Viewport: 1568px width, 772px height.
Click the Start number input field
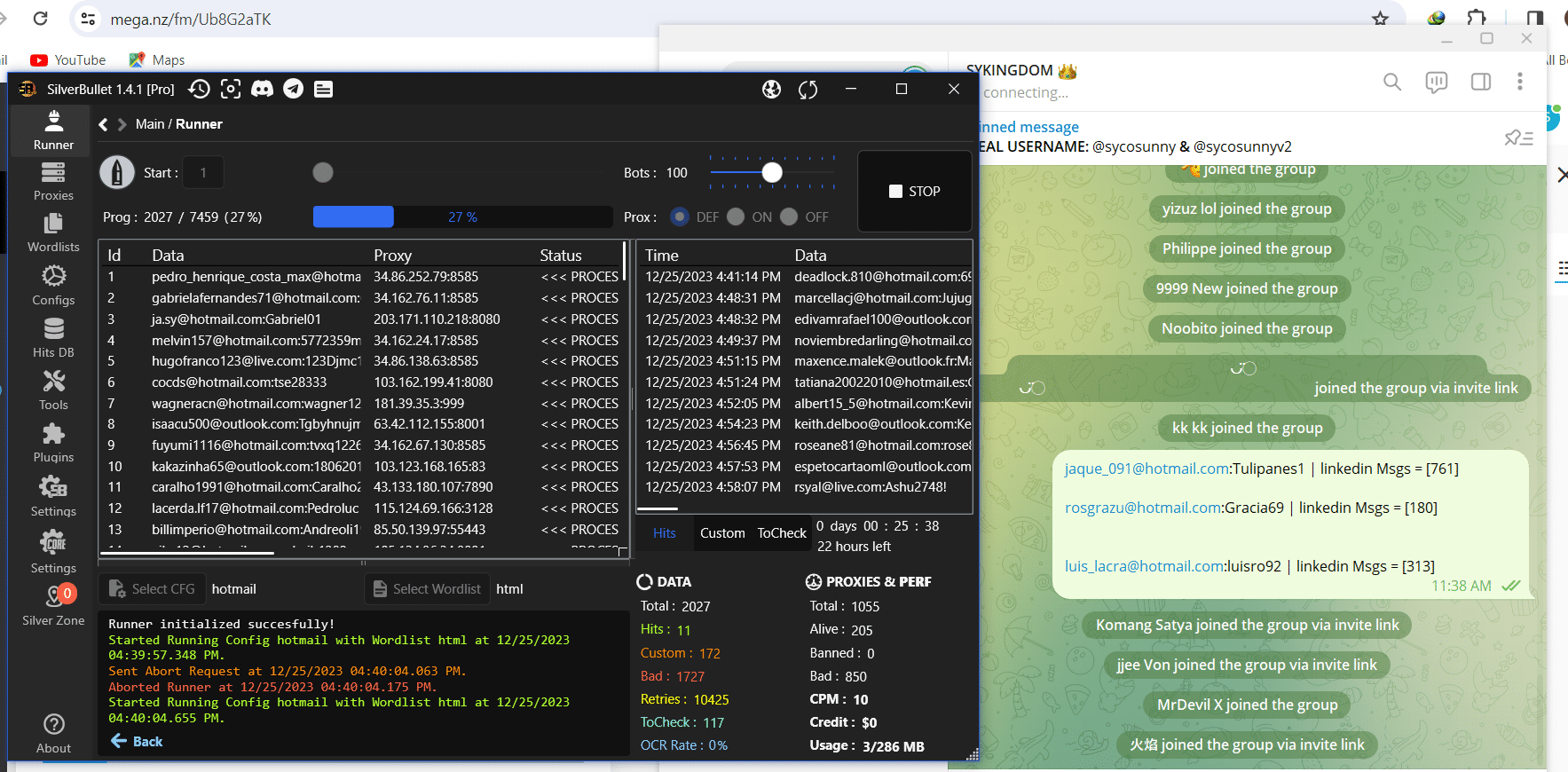click(x=203, y=173)
